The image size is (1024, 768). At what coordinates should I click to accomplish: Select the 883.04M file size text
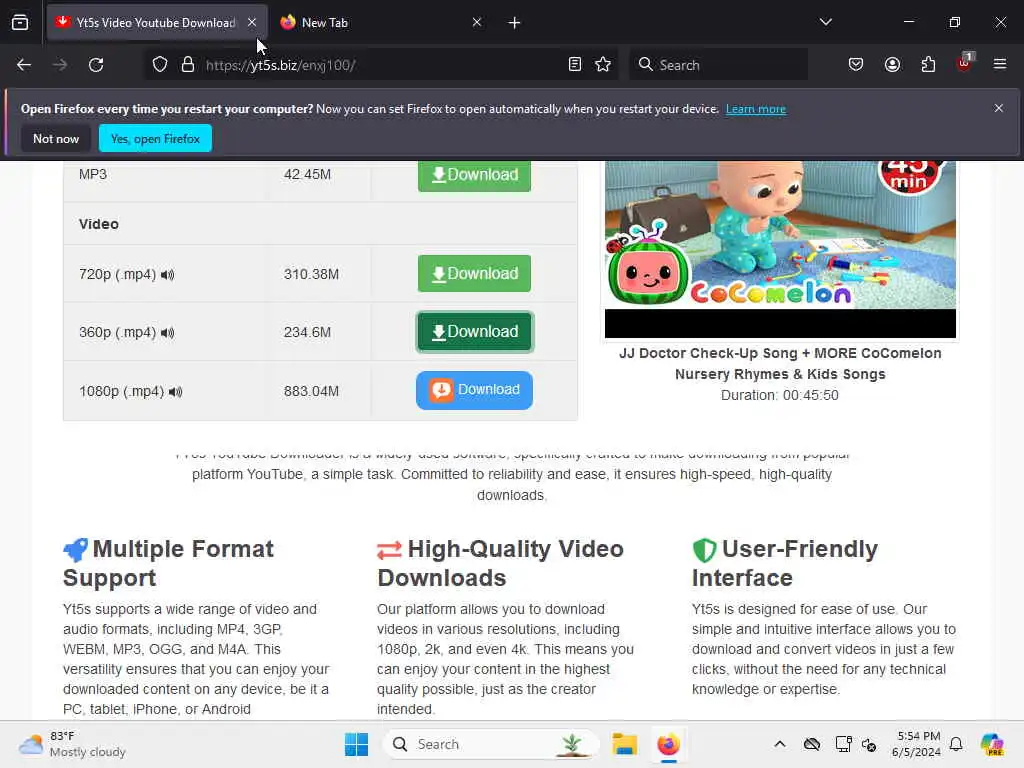pos(312,391)
